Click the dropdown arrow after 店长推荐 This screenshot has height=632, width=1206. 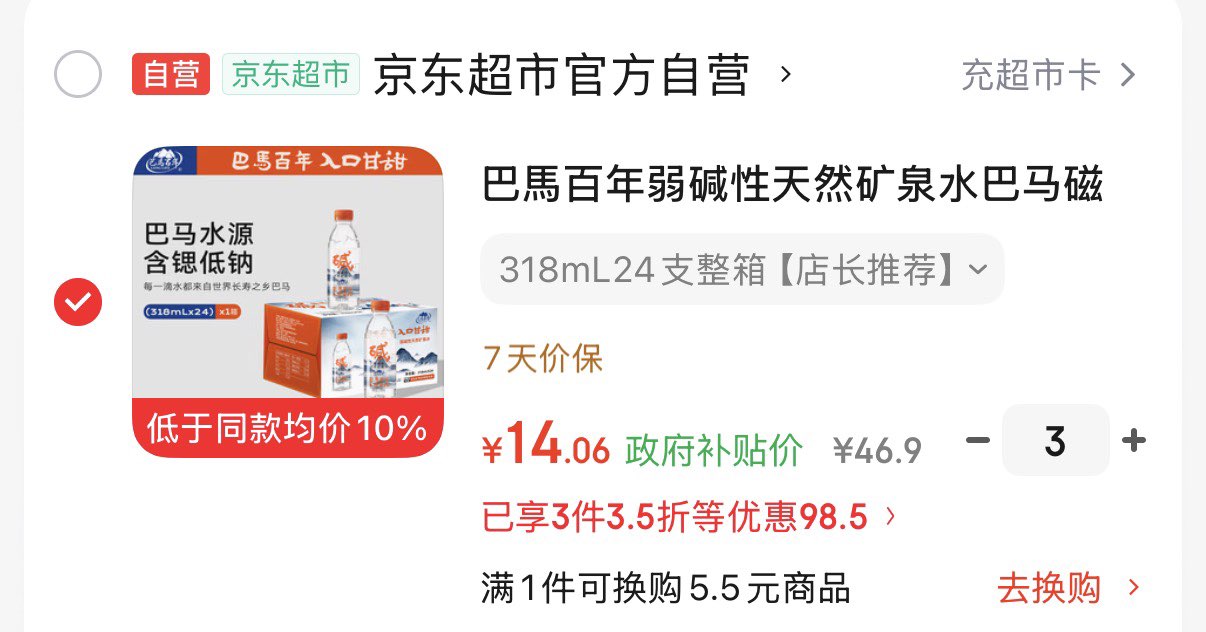click(x=978, y=270)
